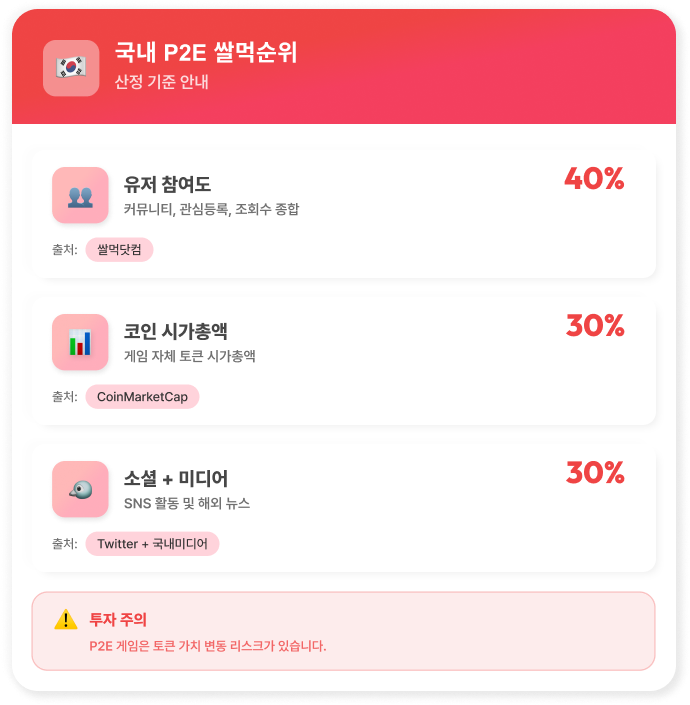Viewport: 690px width, 705px height.
Task: Click the P2E token risk warning text
Action: [x=207, y=646]
